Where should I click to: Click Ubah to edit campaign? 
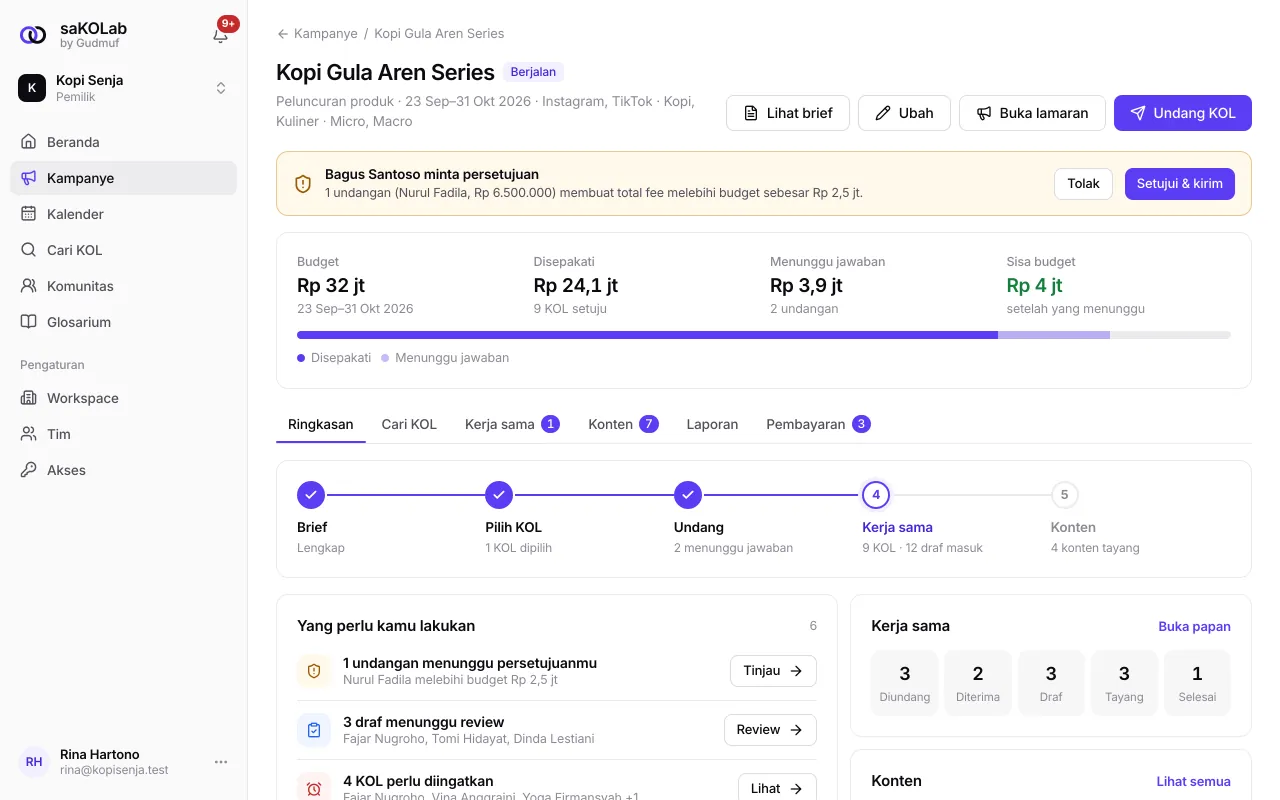pos(904,113)
